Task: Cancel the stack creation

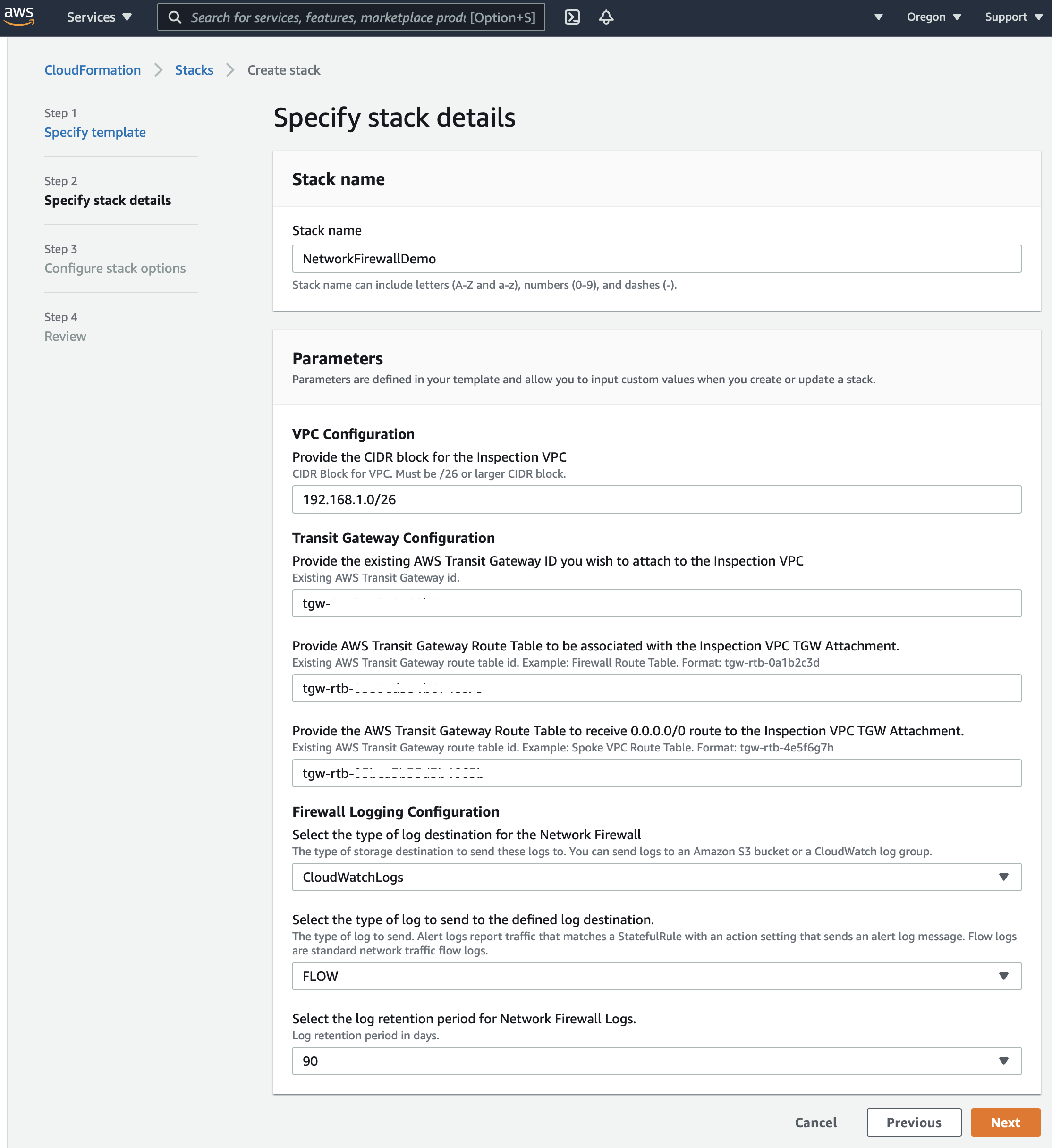Action: point(815,1123)
